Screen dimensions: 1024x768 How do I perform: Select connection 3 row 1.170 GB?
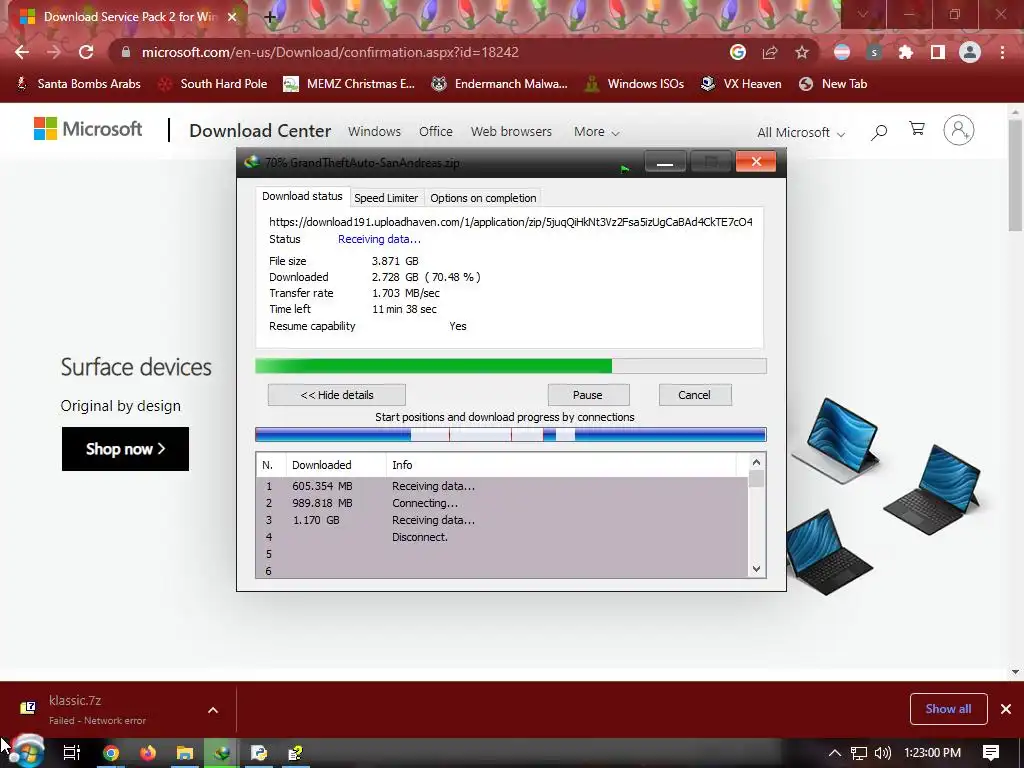502,520
